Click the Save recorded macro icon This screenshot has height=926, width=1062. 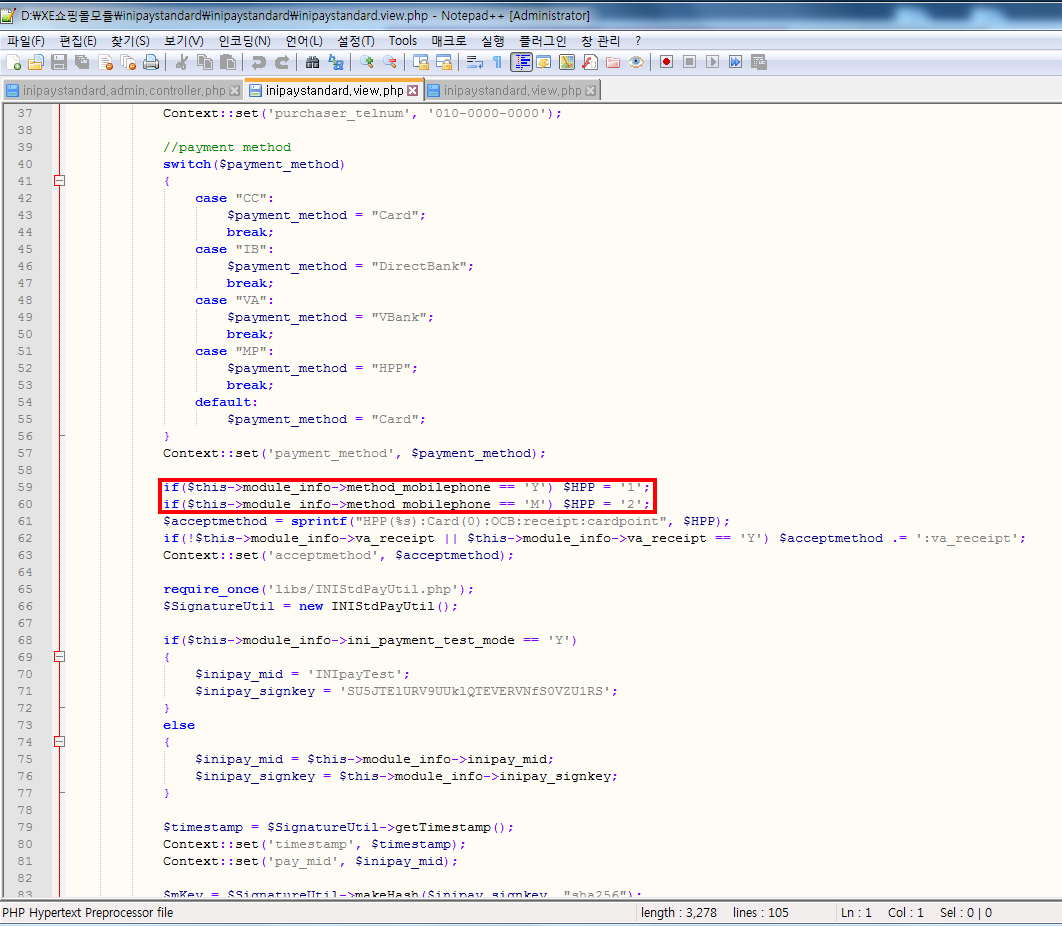tap(759, 62)
